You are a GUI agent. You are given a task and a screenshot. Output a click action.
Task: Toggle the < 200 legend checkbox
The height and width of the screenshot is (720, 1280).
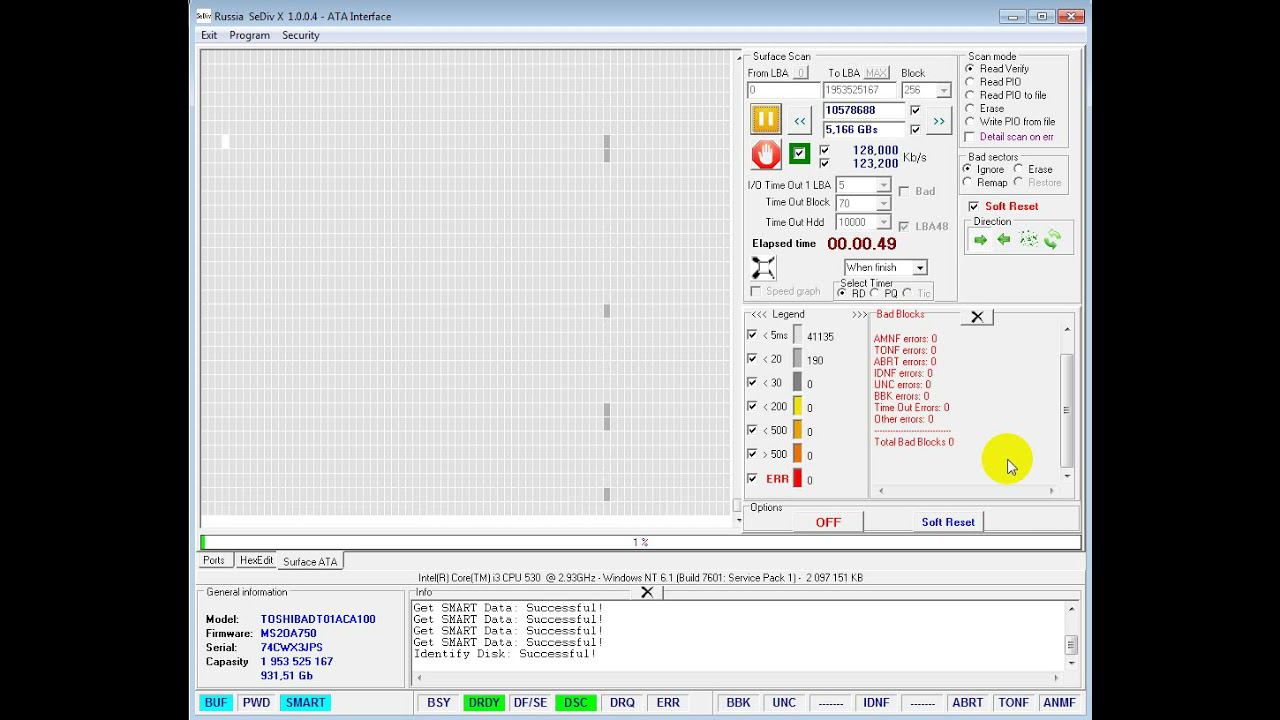pyautogui.click(x=752, y=407)
